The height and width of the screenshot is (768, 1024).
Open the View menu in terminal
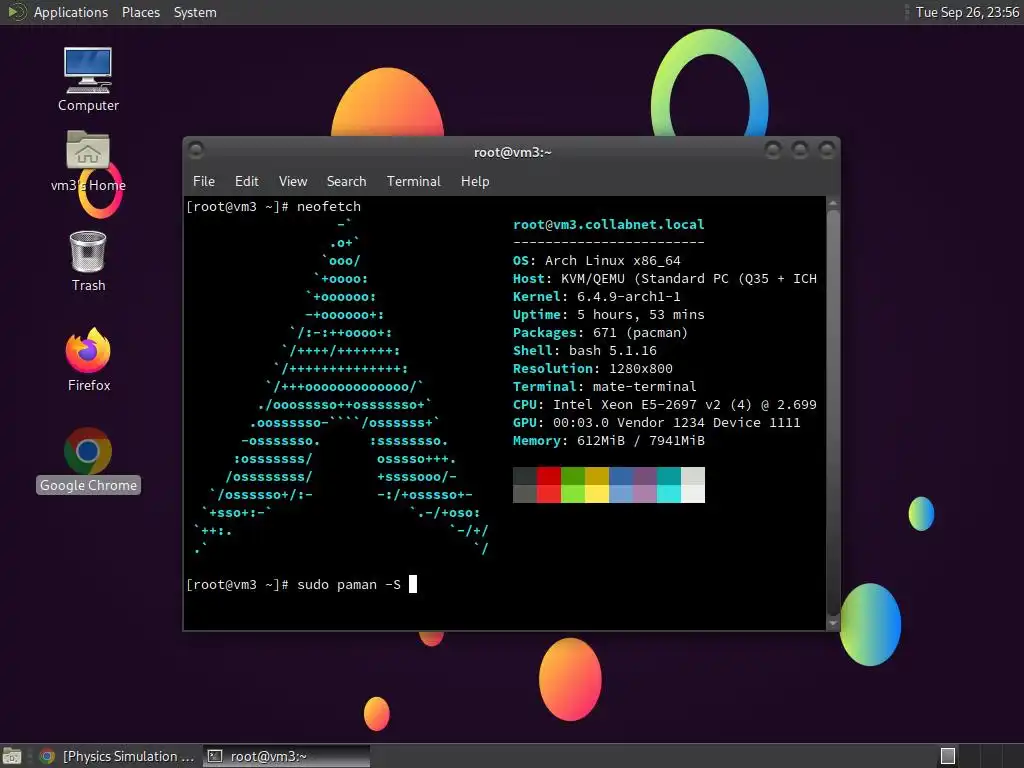pos(293,181)
